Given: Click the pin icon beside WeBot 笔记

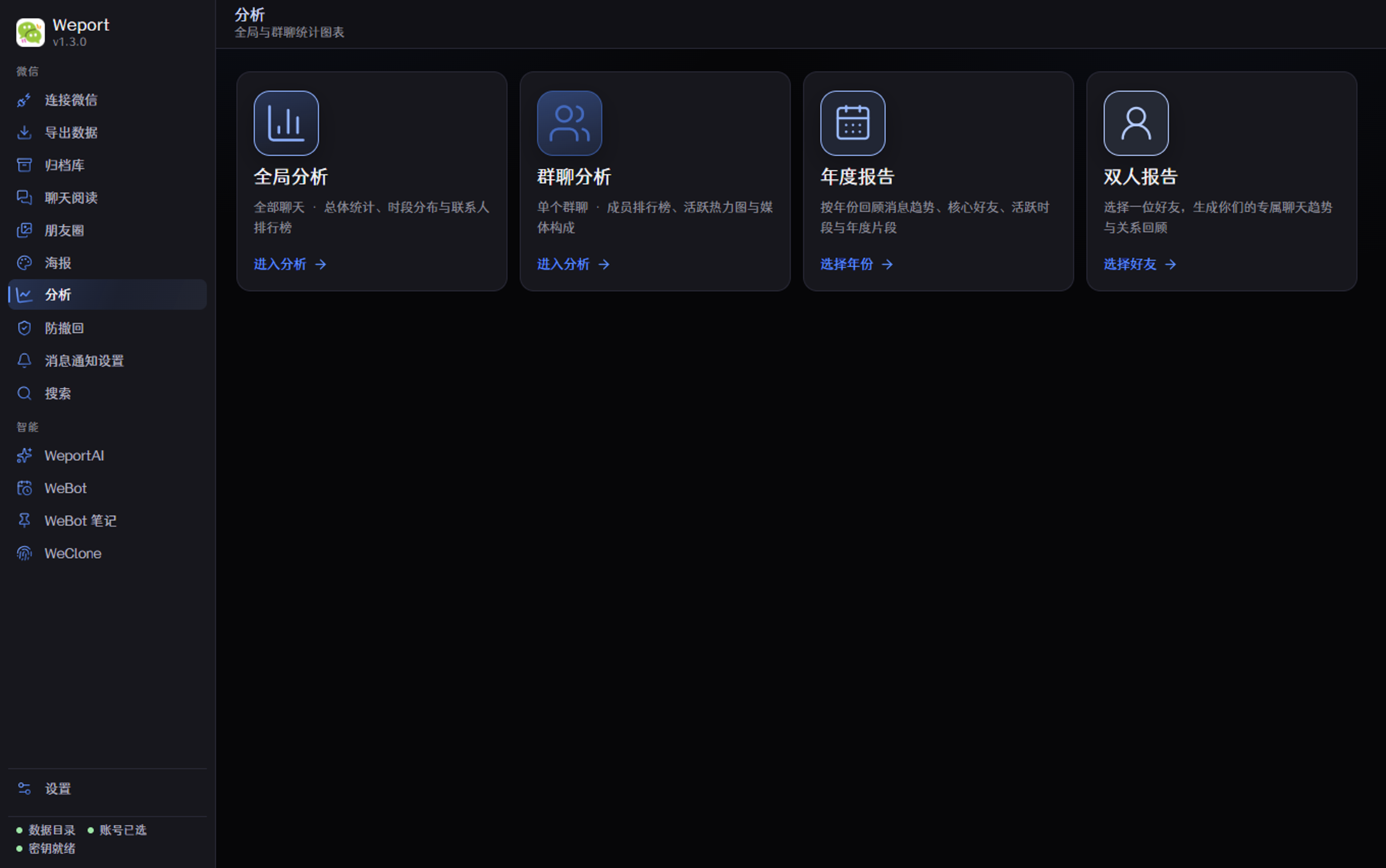Looking at the screenshot, I should [x=24, y=521].
